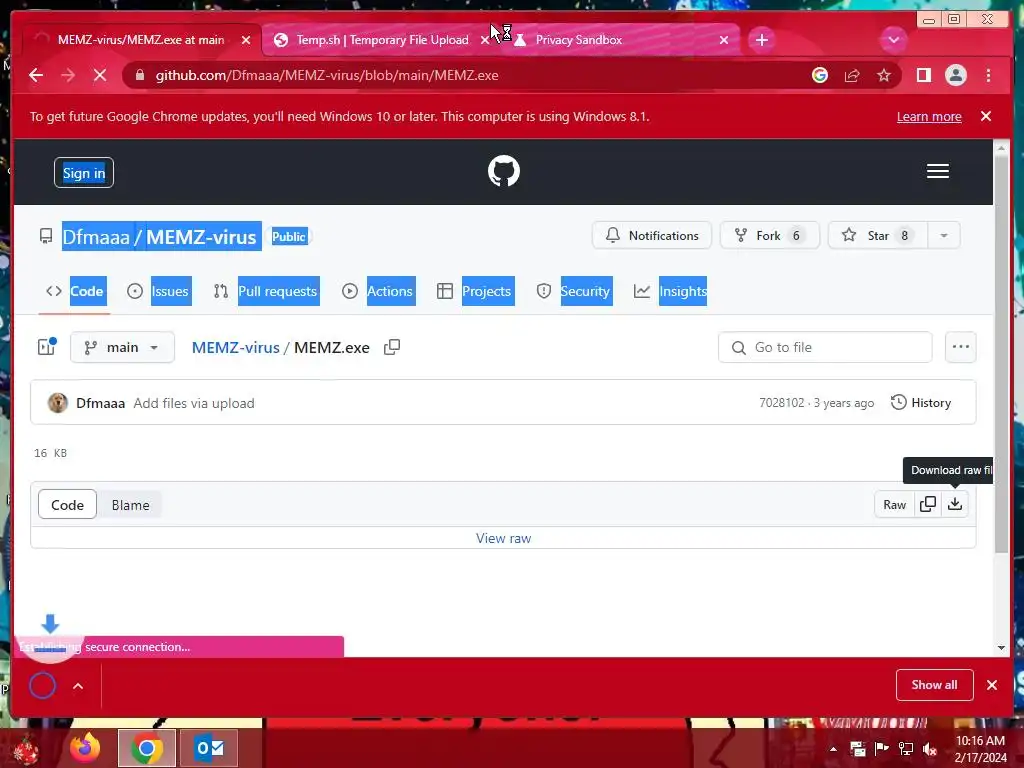1024x768 pixels.
Task: Click Dfmaaa commit author name
Action: (x=101, y=404)
